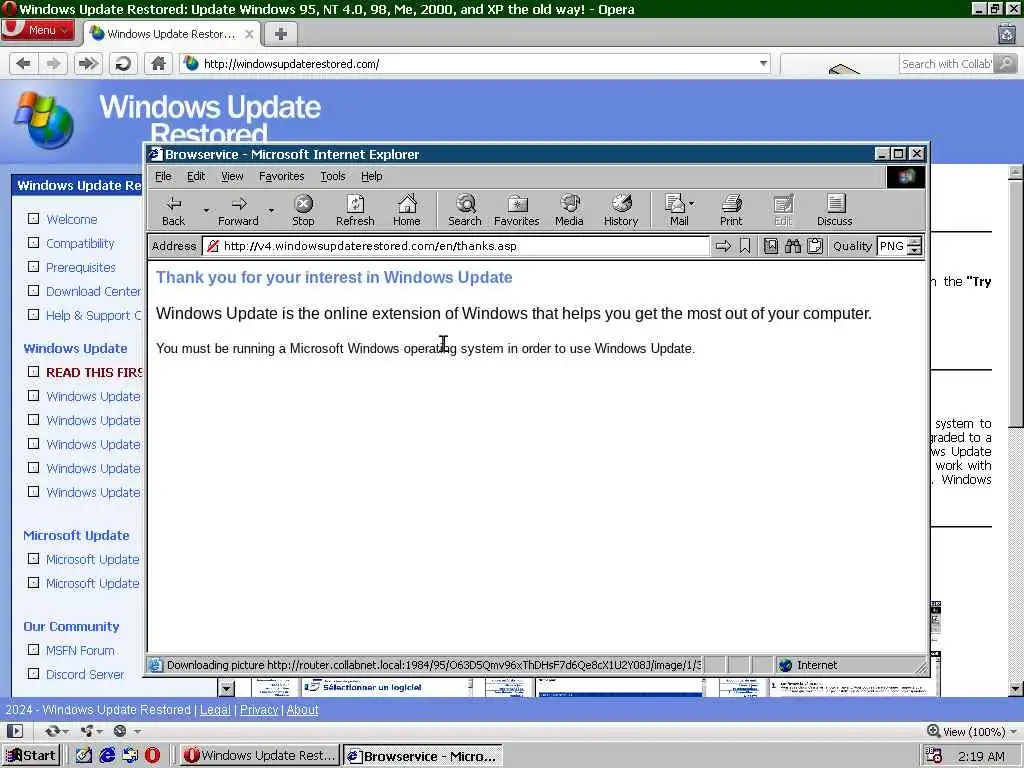
Task: Open the File menu in Browservice
Action: click(163, 176)
